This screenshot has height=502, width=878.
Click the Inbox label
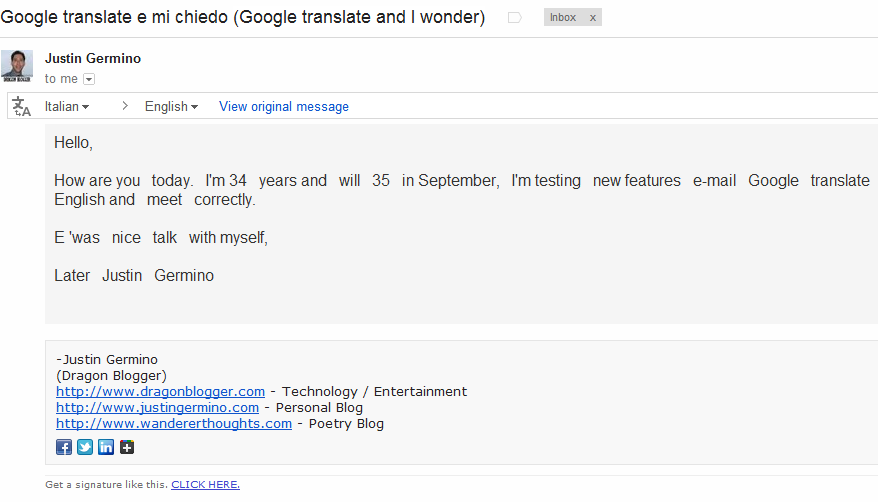click(563, 17)
